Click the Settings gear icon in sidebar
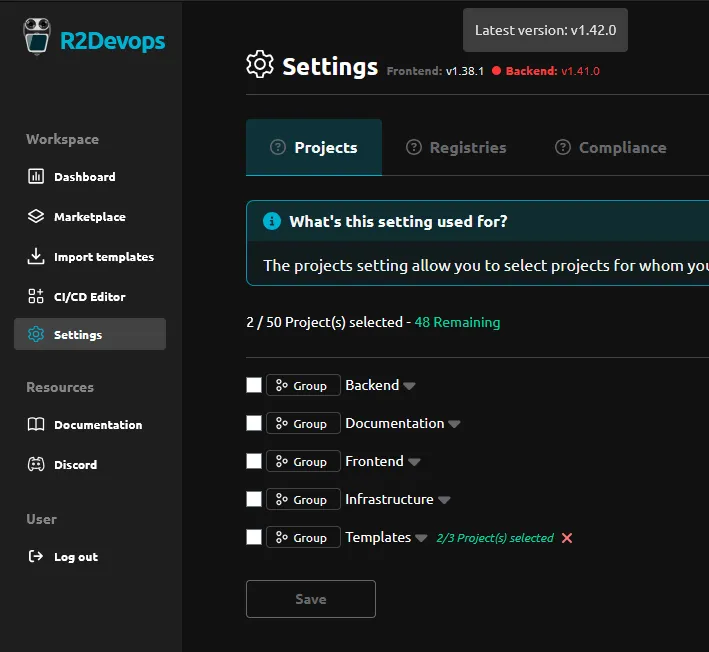This screenshot has width=709, height=652. point(36,334)
